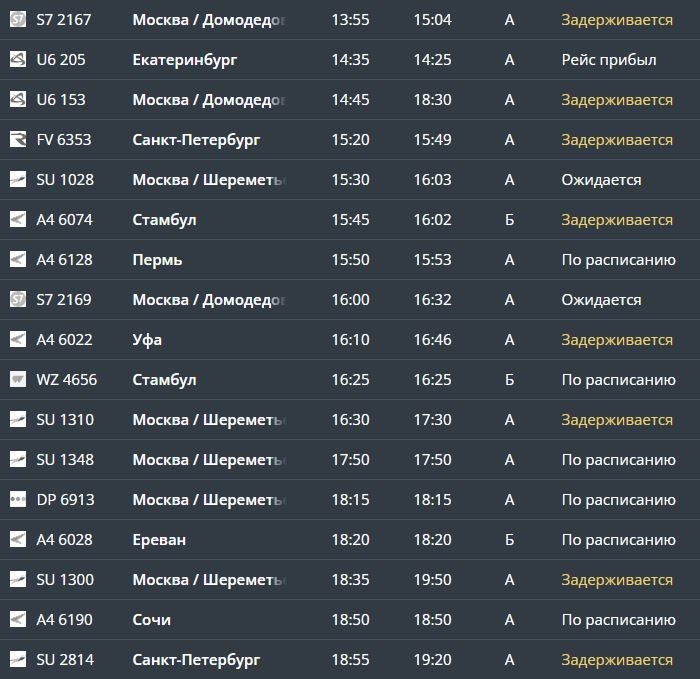Screen dimensions: 700x679
Task: Click the Rossiya logo next to FV 6353
Action: 18,139
